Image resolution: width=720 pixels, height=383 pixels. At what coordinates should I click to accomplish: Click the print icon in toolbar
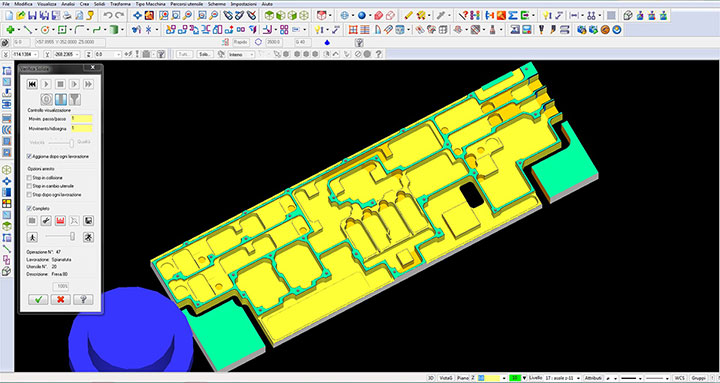68,15
